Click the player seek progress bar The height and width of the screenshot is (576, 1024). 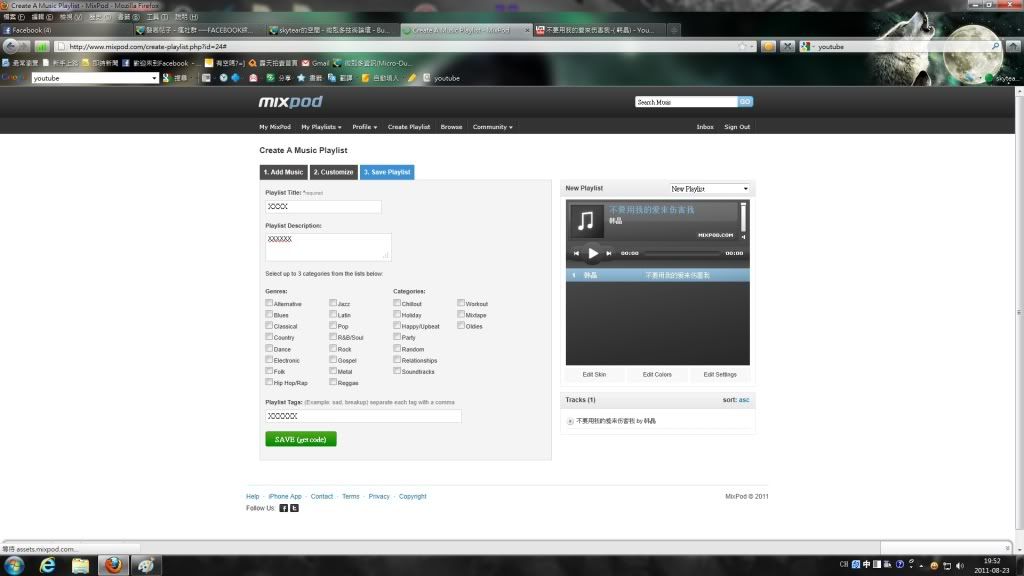[x=682, y=253]
